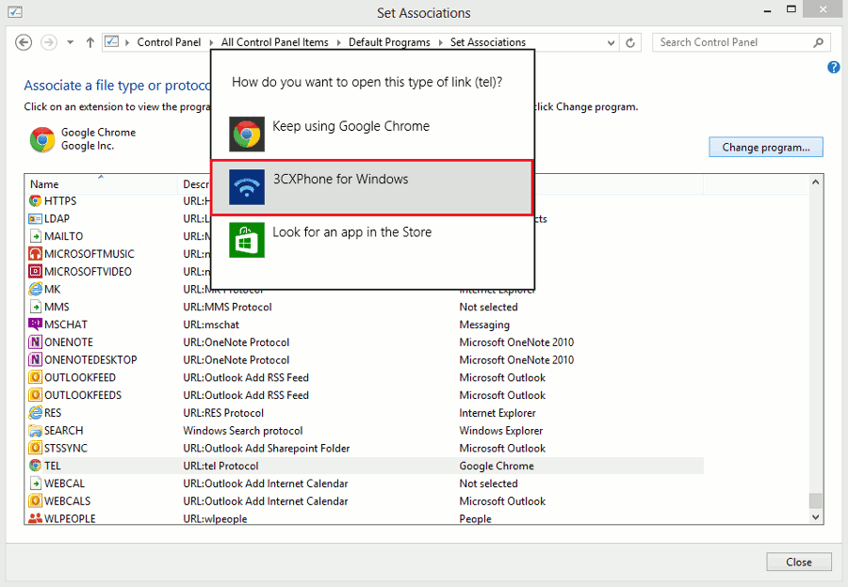This screenshot has height=587, width=848.
Task: Expand the address bar history dropdown
Action: [x=611, y=43]
